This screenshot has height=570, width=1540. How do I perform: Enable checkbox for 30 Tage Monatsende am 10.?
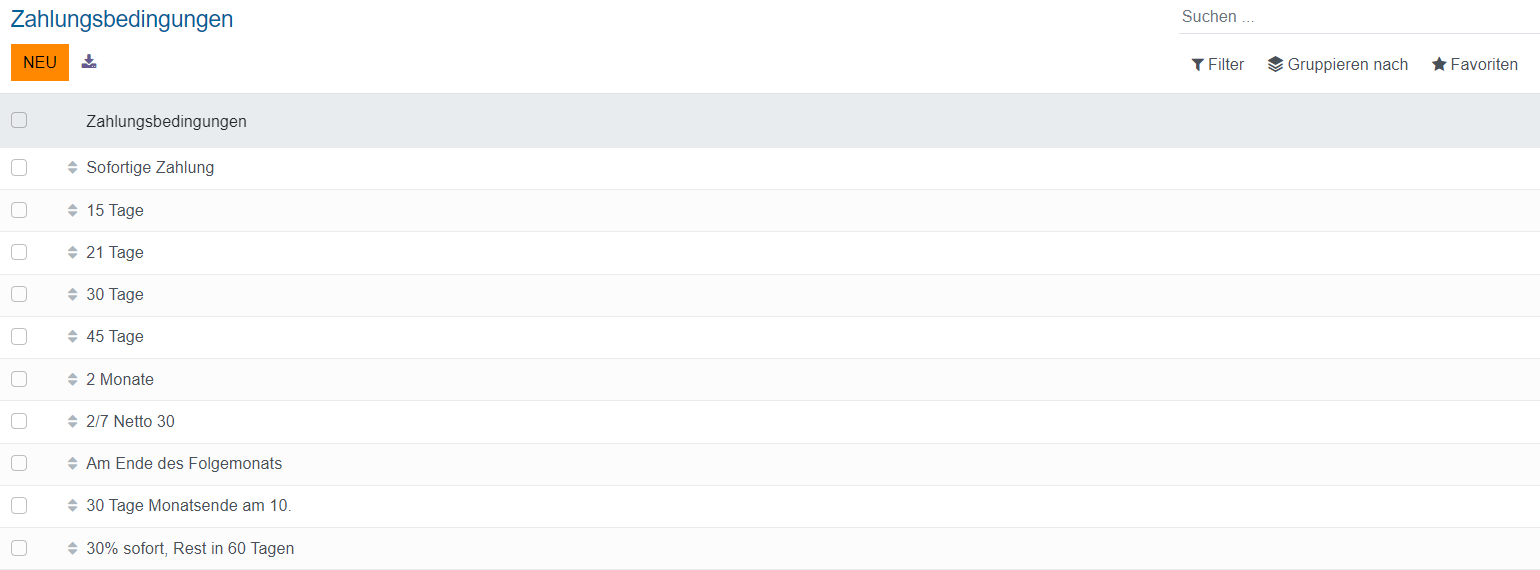click(19, 506)
